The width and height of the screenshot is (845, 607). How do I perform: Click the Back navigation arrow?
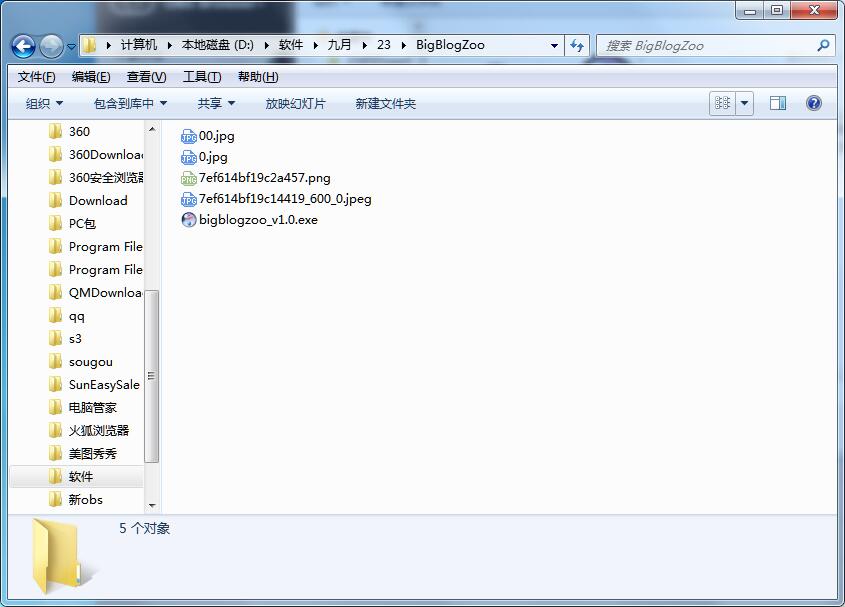22,45
